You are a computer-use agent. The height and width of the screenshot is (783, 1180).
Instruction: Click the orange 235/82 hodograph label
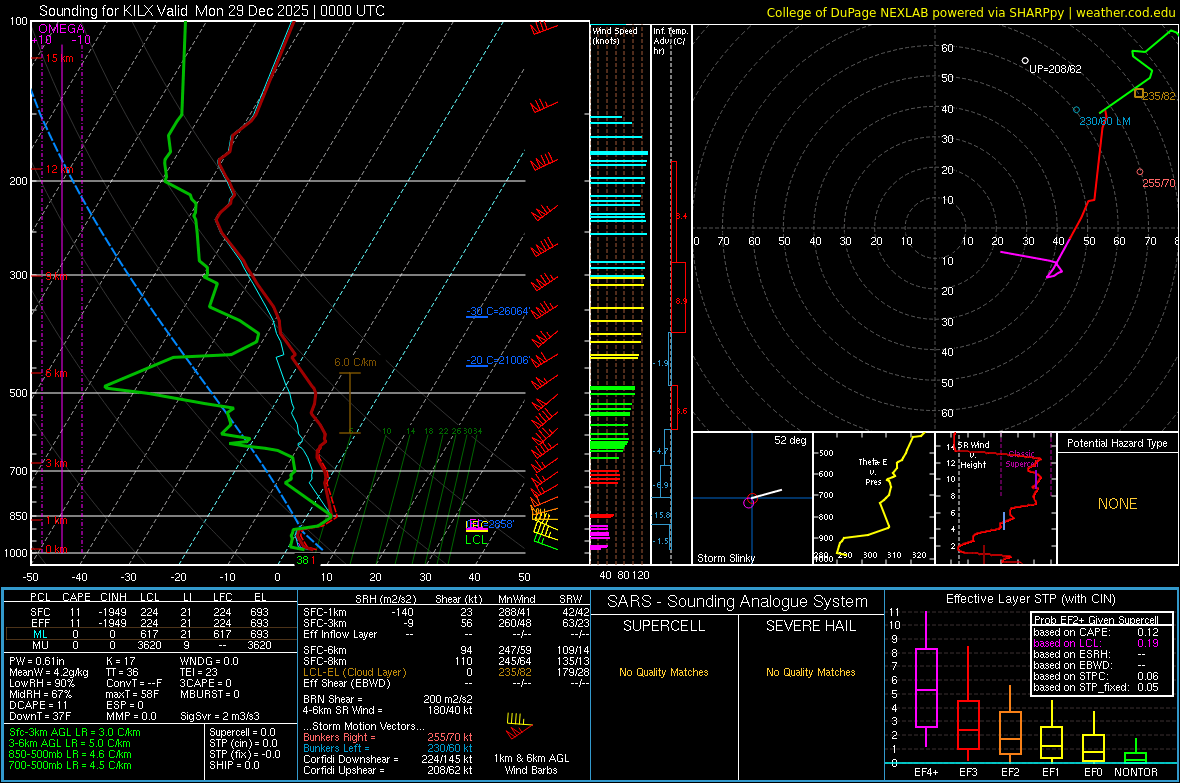click(1159, 96)
